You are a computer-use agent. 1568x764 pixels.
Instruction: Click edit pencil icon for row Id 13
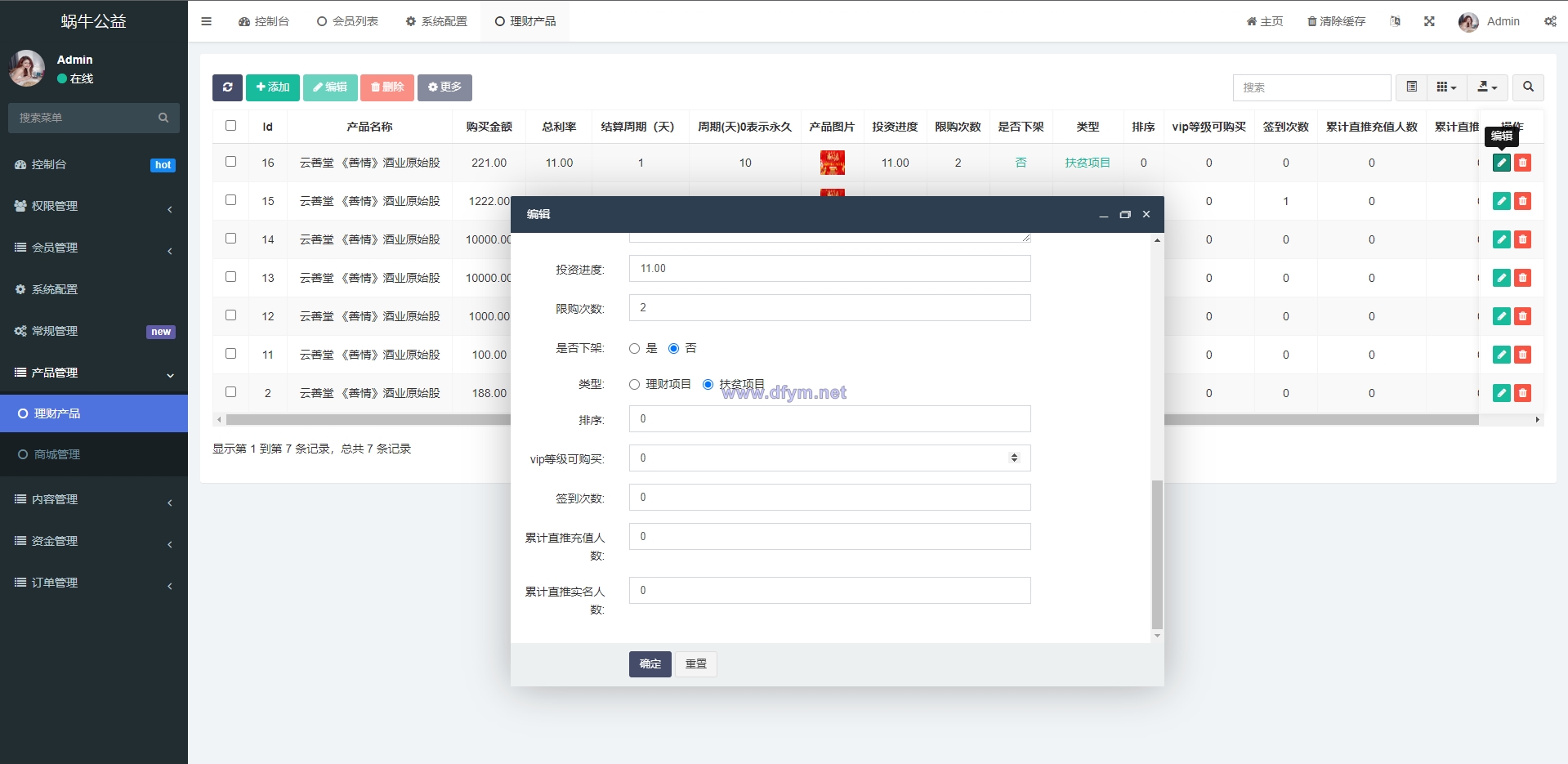[1502, 278]
